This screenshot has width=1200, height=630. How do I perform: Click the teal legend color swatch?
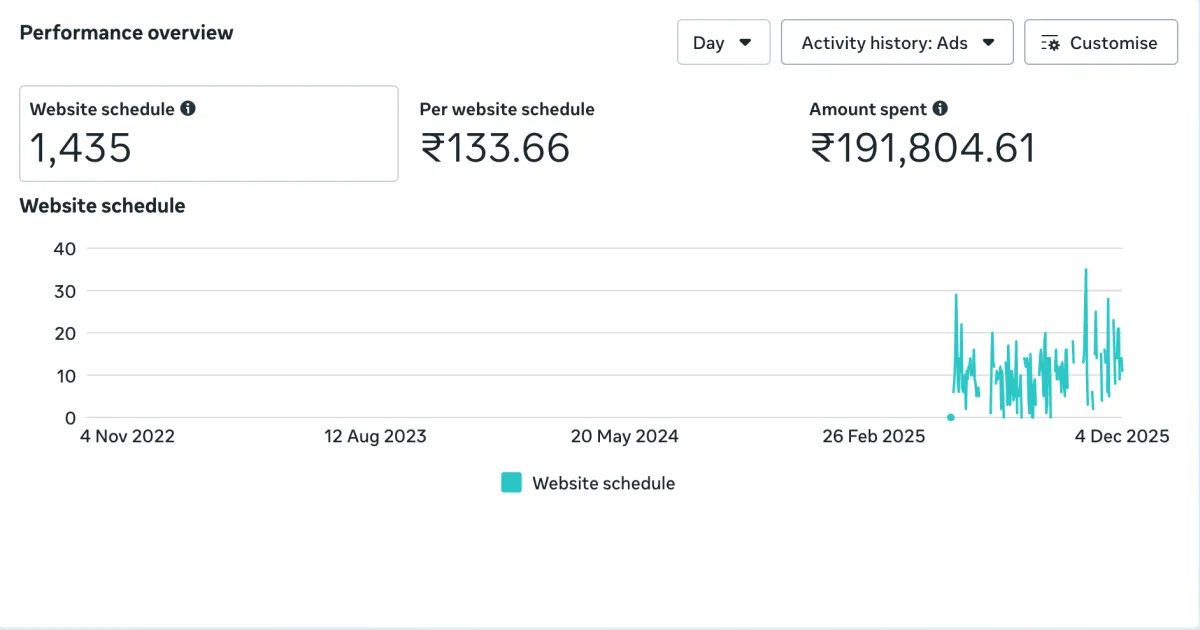pyautogui.click(x=511, y=483)
